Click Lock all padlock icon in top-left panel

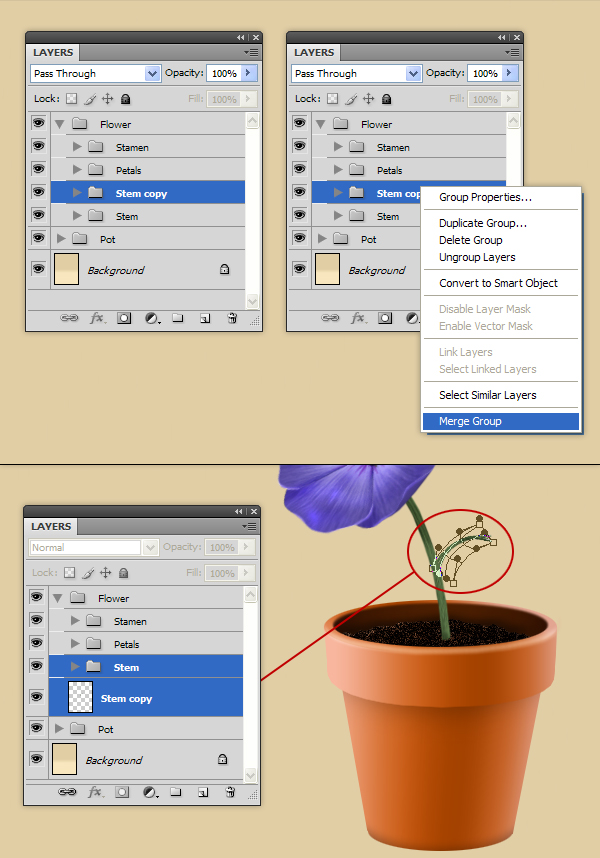[125, 99]
